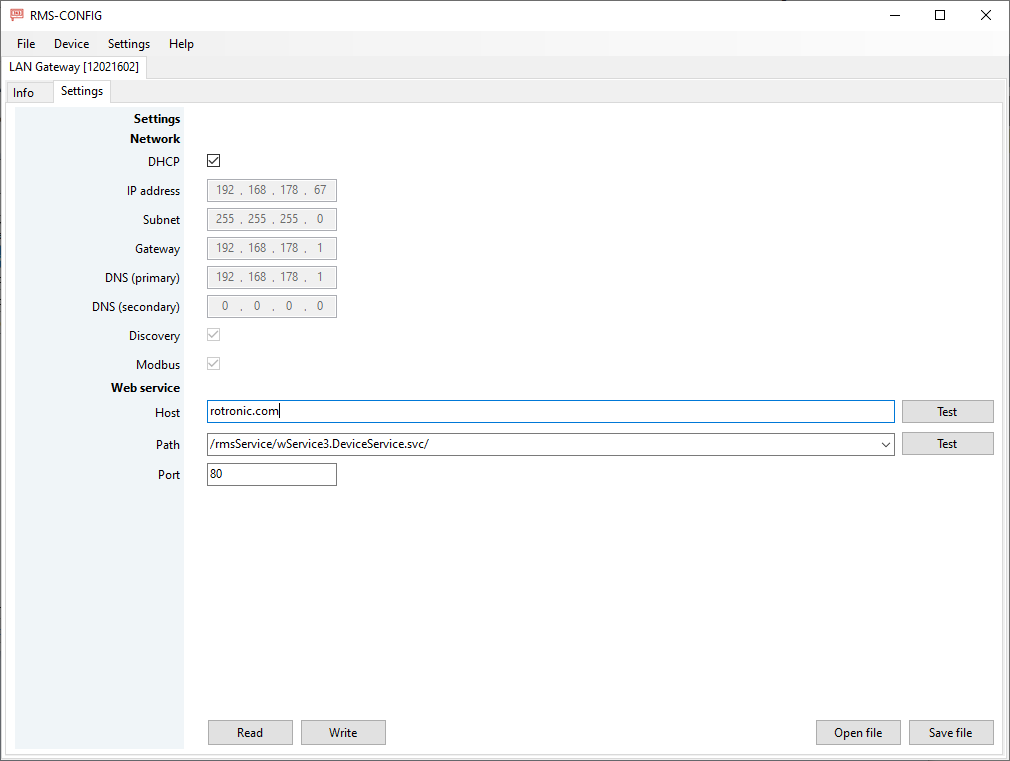This screenshot has height=761, width=1010.
Task: Toggle the Discovery checkbox
Action: (x=213, y=334)
